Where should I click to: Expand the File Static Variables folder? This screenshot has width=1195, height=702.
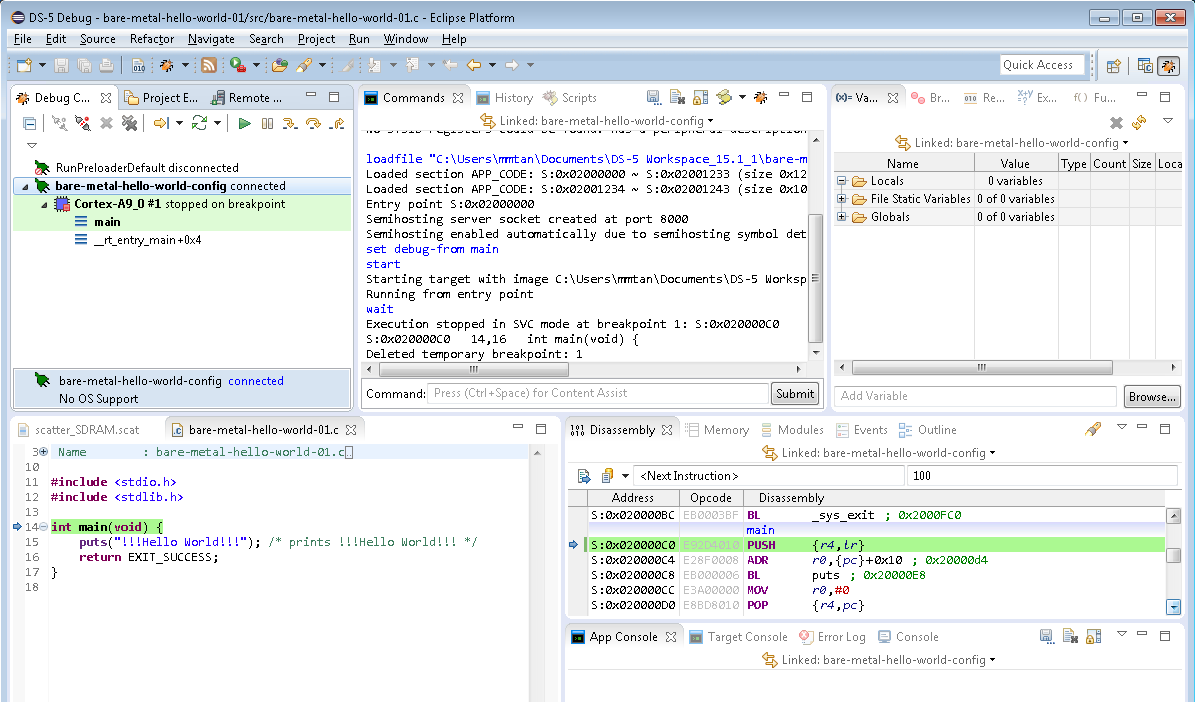(x=842, y=199)
